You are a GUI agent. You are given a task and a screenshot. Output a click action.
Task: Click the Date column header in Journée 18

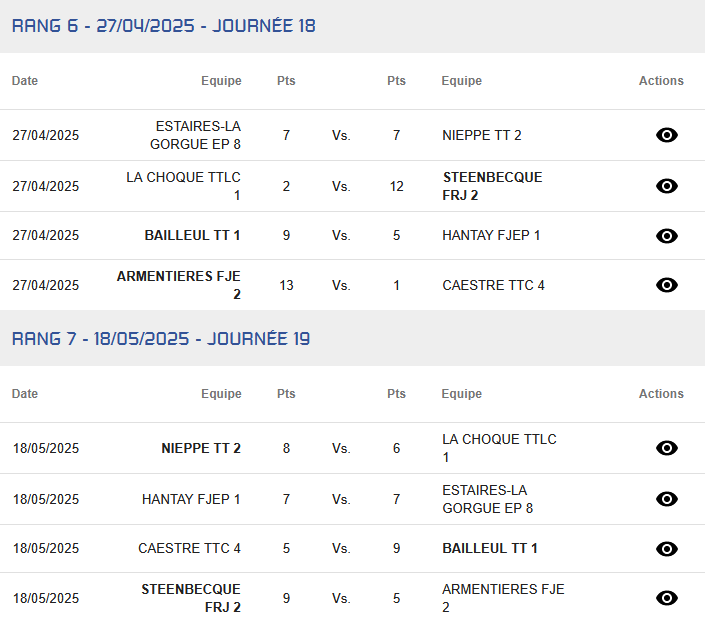(x=25, y=80)
